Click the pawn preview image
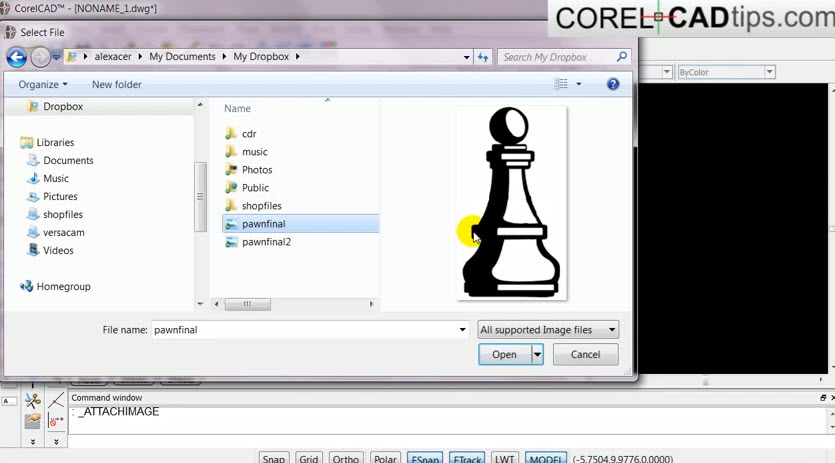The height and width of the screenshot is (463, 835). click(x=512, y=202)
